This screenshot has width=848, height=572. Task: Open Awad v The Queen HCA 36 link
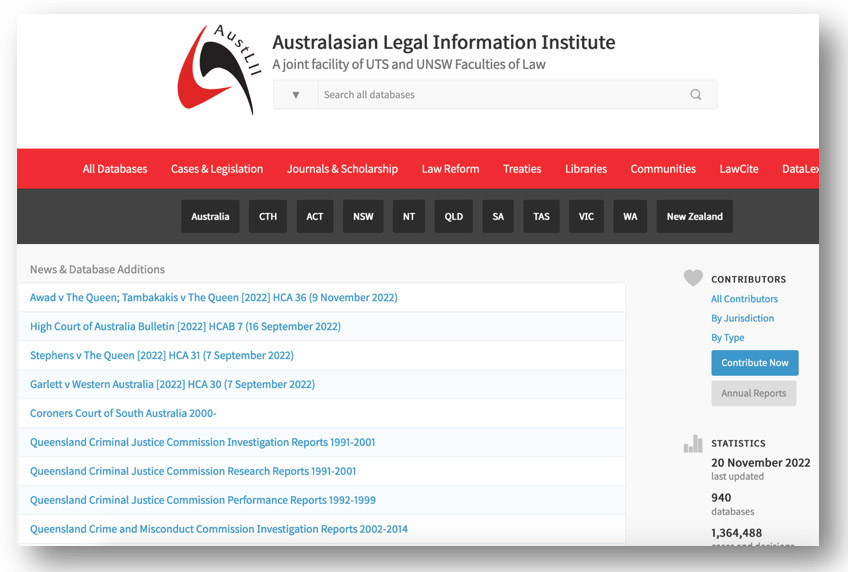214,297
